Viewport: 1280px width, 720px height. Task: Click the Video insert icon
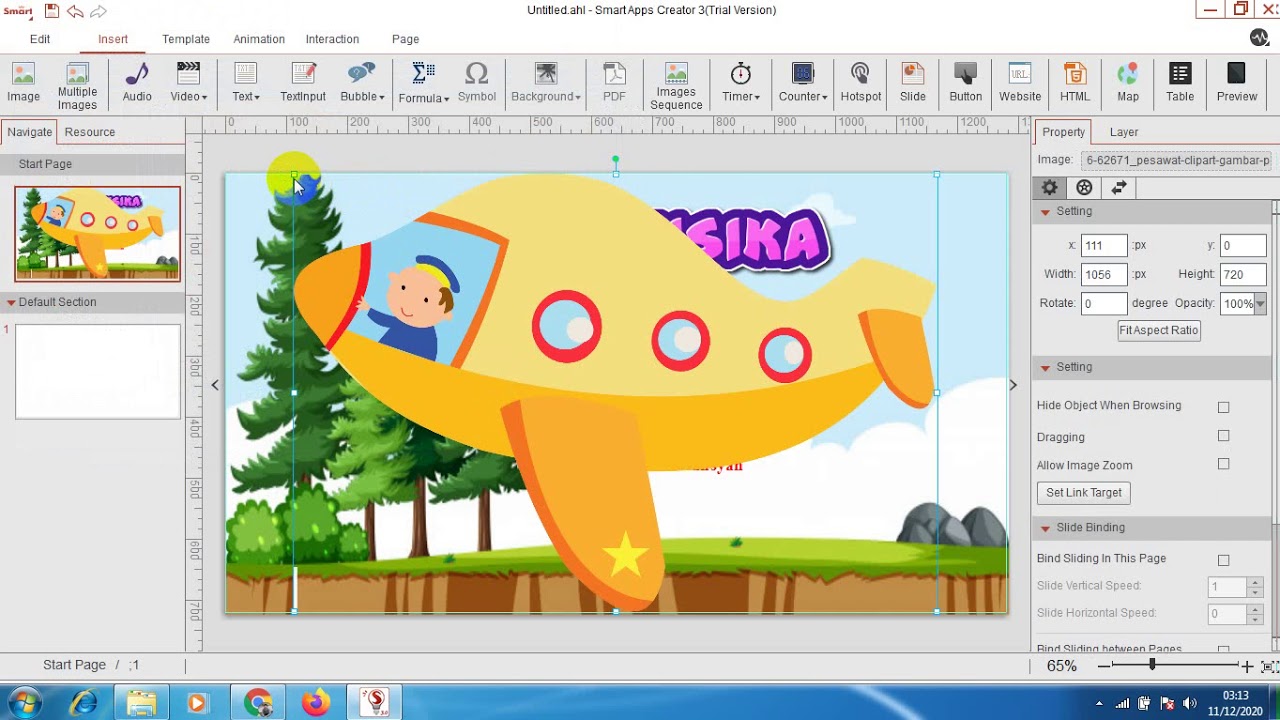tap(186, 75)
